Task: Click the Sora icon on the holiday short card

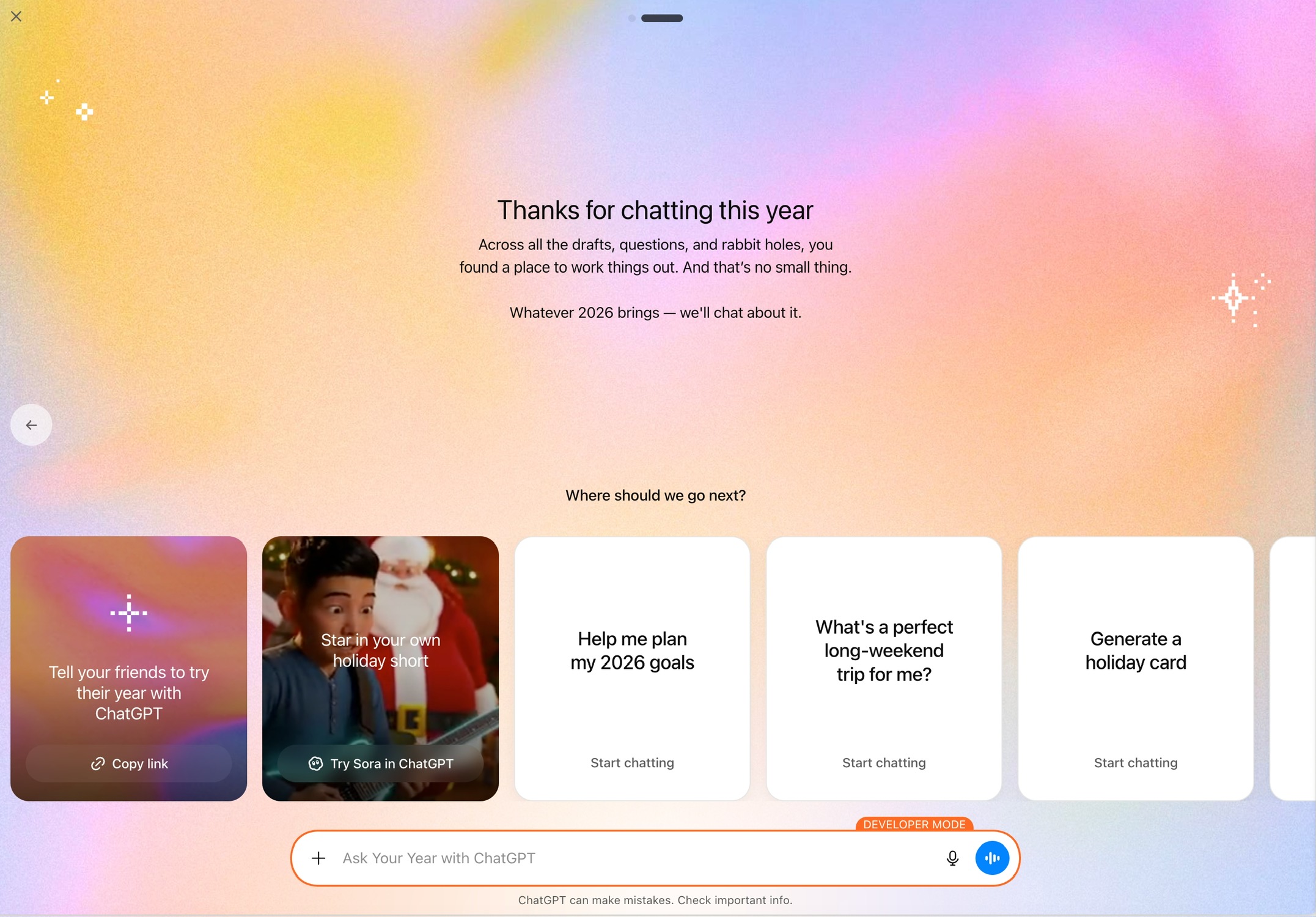Action: 315,764
